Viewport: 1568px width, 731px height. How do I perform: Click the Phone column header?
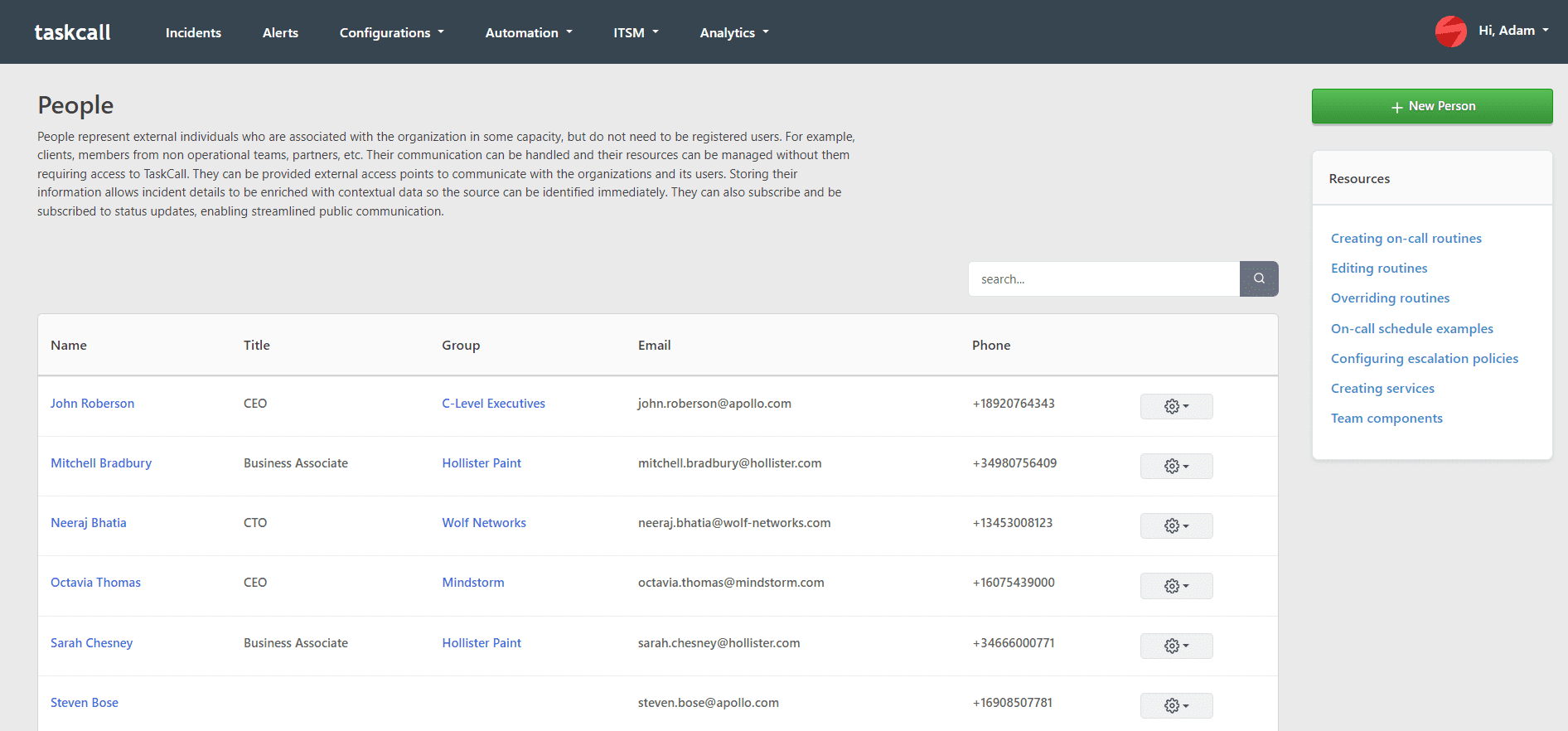click(991, 346)
